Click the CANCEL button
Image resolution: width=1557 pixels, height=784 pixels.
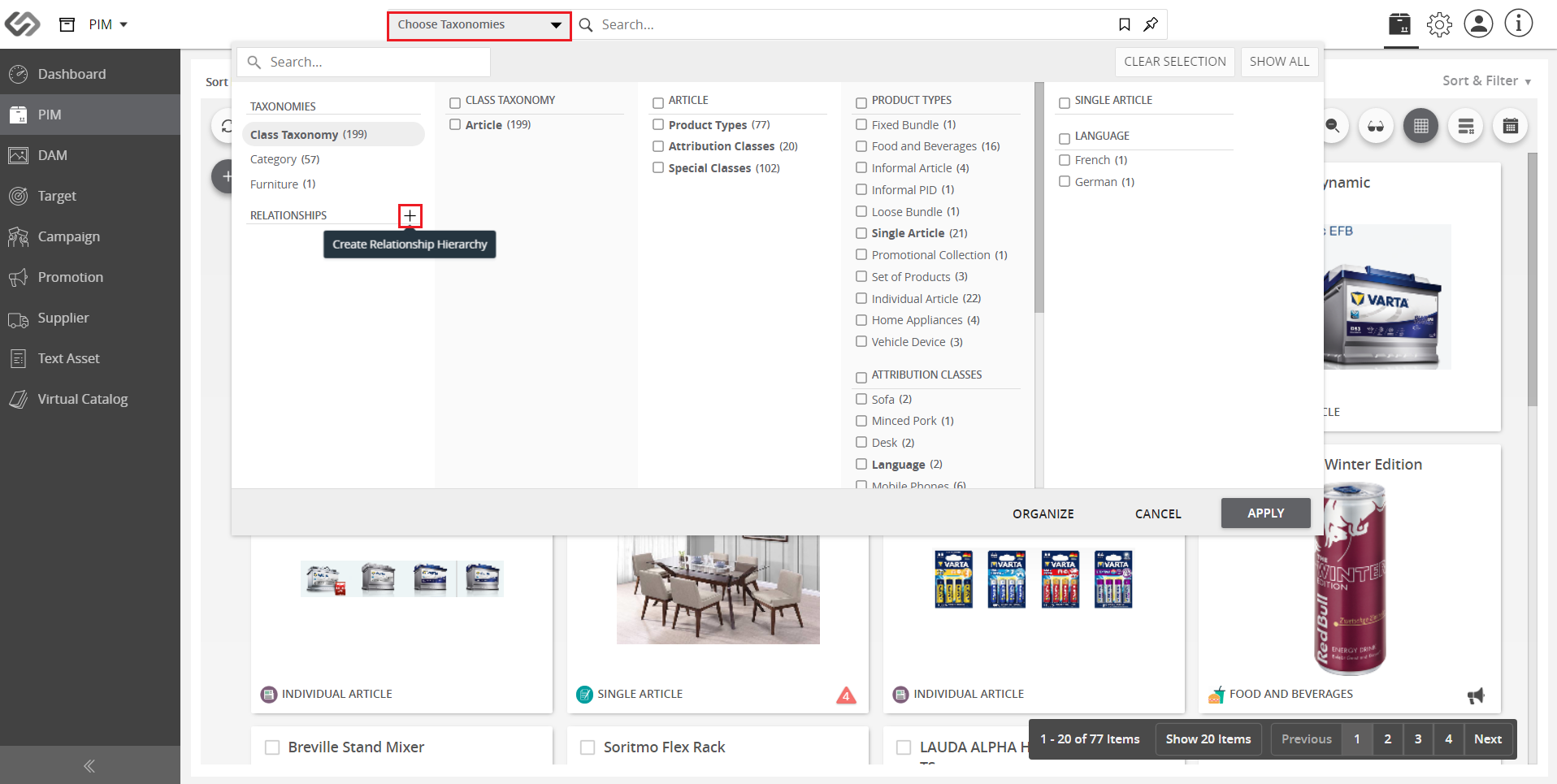pos(1158,513)
